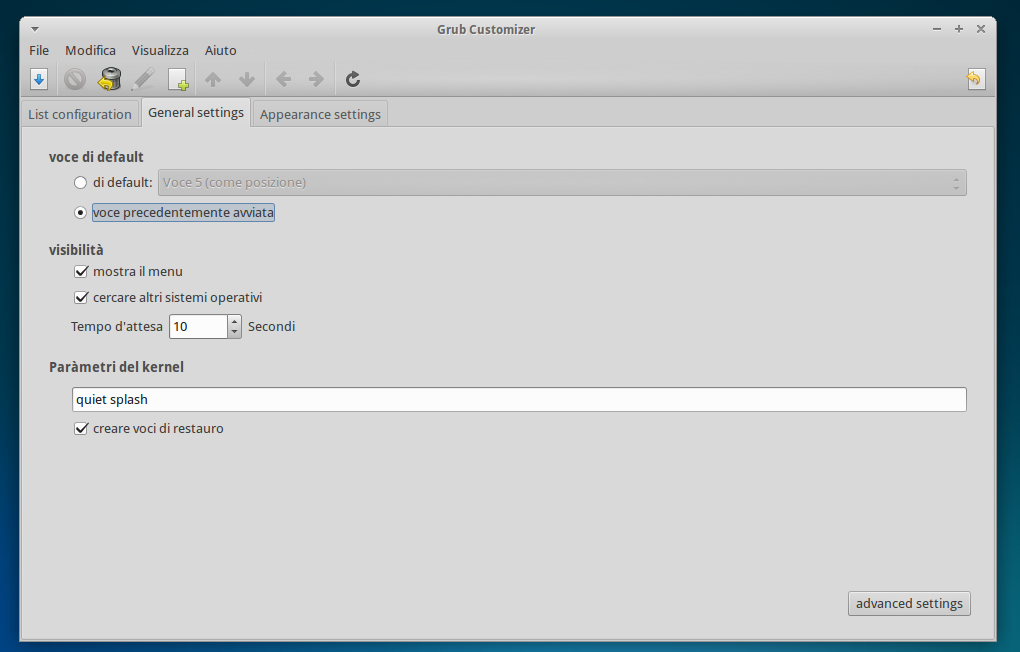Increase the Tempo d'attesa value with the up arrow
This screenshot has width=1020, height=652.
(x=234, y=321)
